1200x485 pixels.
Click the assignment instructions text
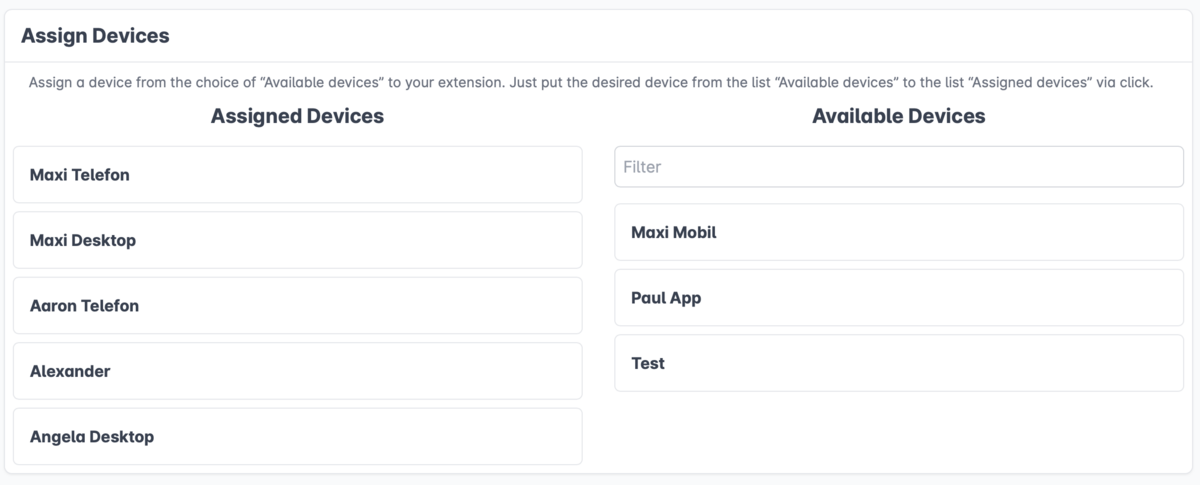[x=591, y=83]
